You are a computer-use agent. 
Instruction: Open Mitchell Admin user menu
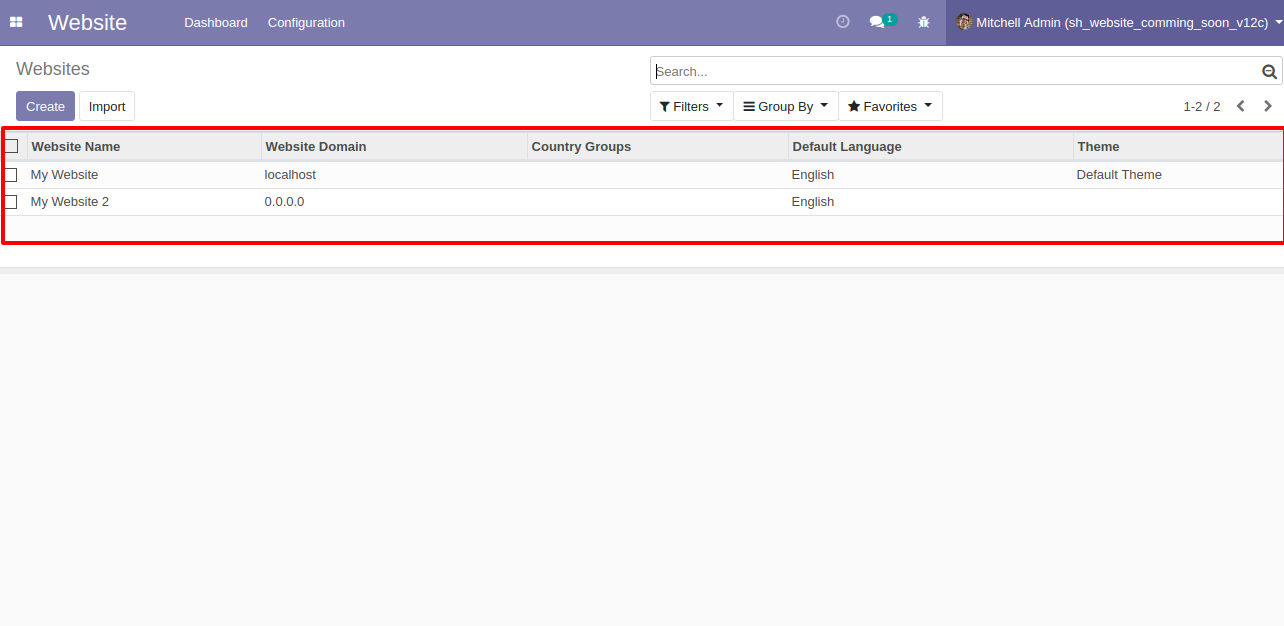coord(1115,22)
